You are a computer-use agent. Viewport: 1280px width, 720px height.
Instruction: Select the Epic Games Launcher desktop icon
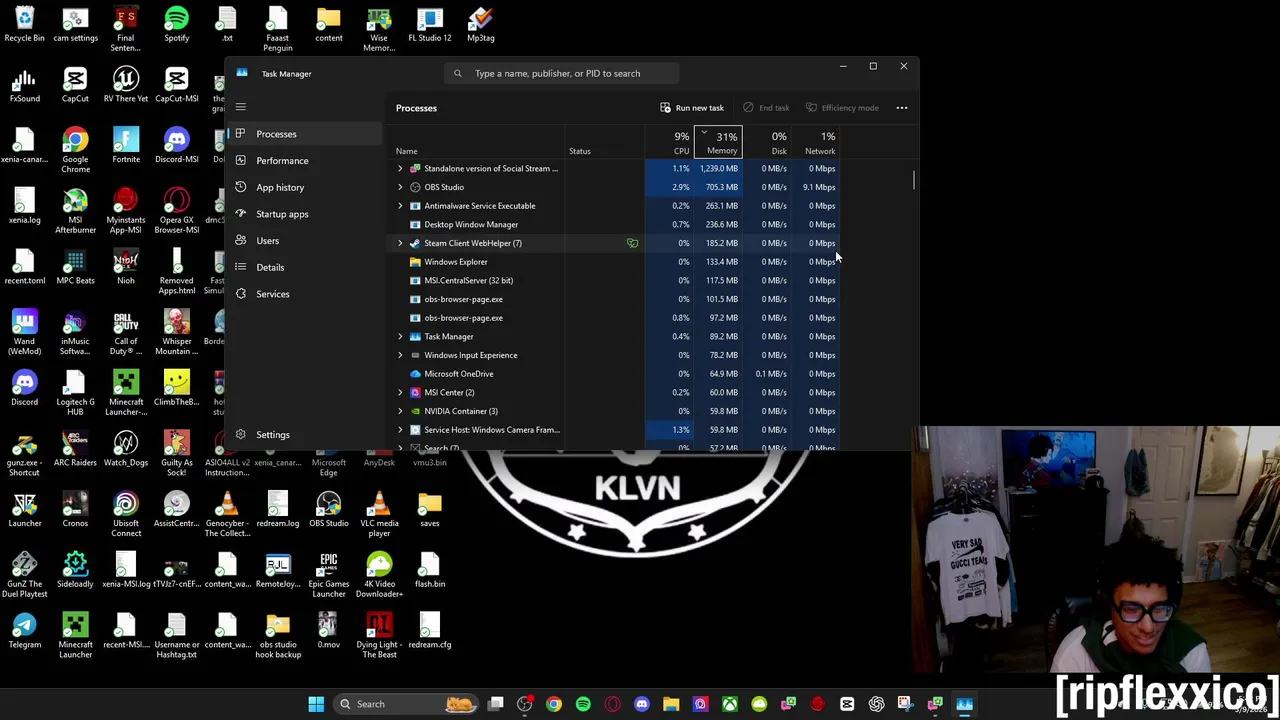328,576
